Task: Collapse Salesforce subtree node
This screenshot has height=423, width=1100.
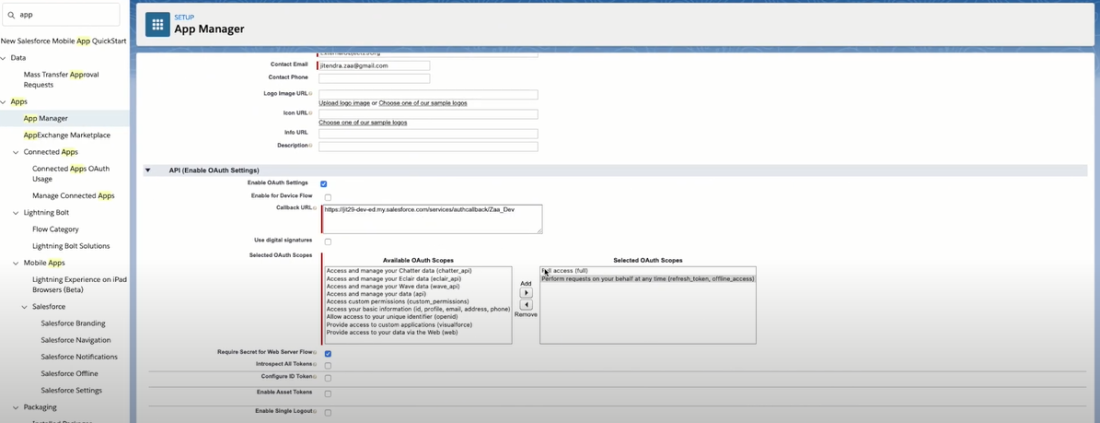Action: pyautogui.click(x=25, y=307)
